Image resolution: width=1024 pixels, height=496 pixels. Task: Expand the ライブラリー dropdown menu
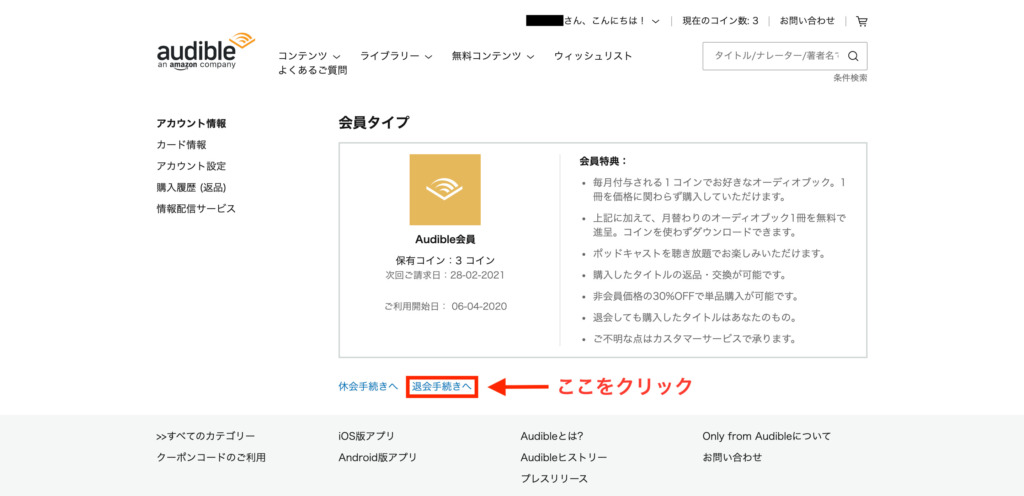point(396,56)
